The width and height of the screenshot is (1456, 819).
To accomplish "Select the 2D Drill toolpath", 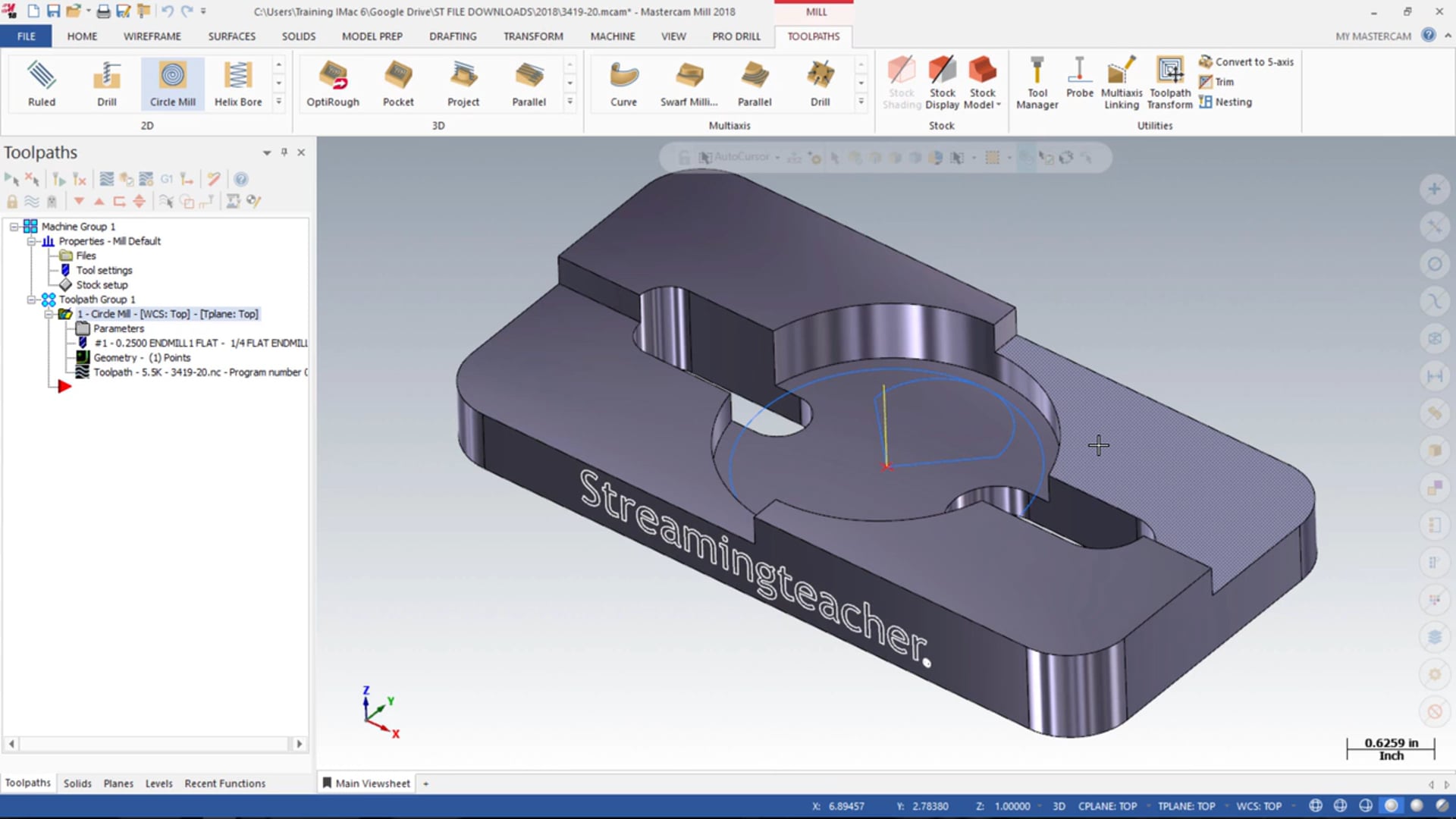I will (107, 83).
